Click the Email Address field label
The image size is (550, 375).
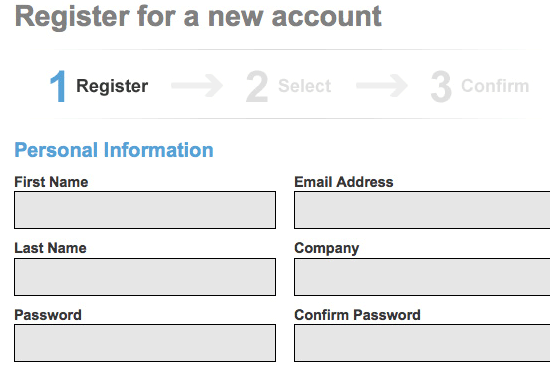[344, 182]
